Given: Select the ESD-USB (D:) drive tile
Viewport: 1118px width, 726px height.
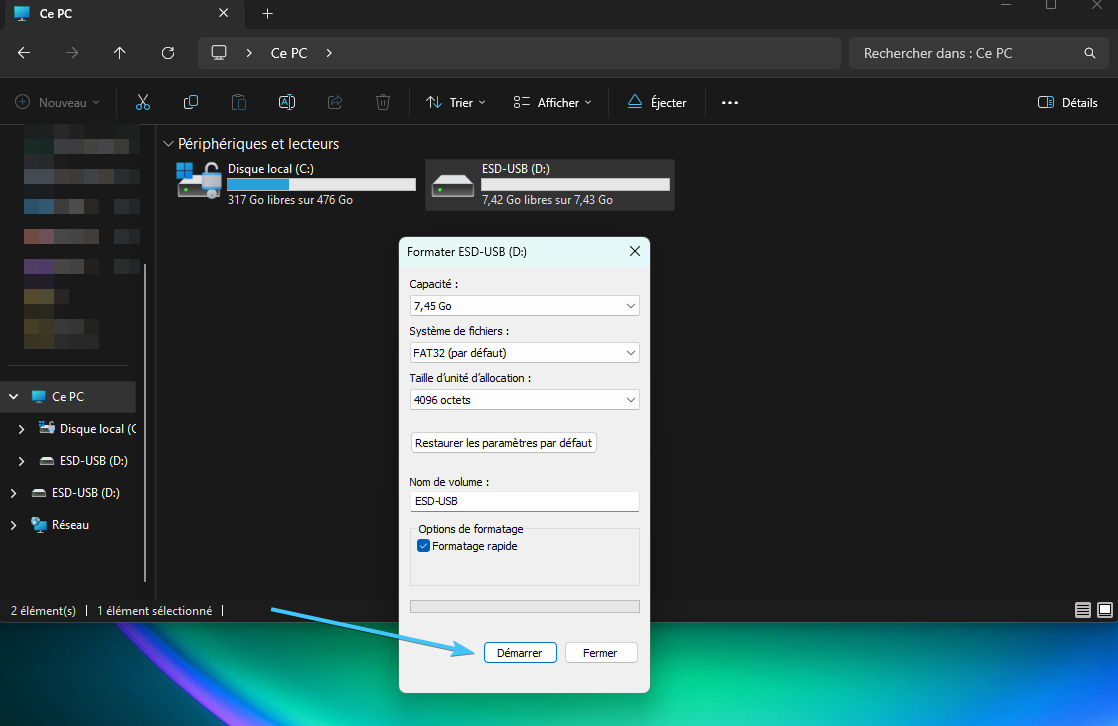Looking at the screenshot, I should [x=550, y=184].
